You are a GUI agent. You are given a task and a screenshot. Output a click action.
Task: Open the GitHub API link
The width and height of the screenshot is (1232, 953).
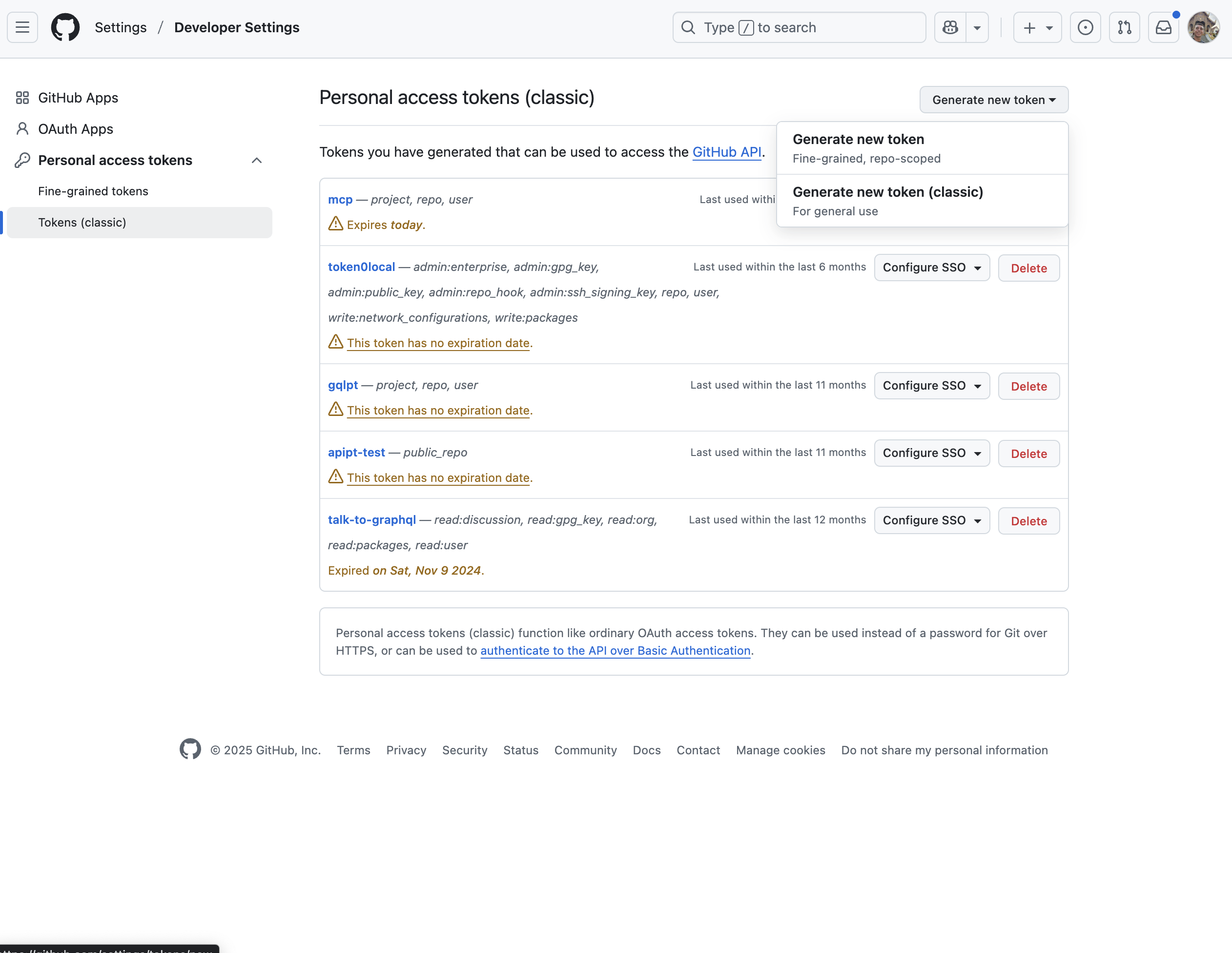point(727,151)
